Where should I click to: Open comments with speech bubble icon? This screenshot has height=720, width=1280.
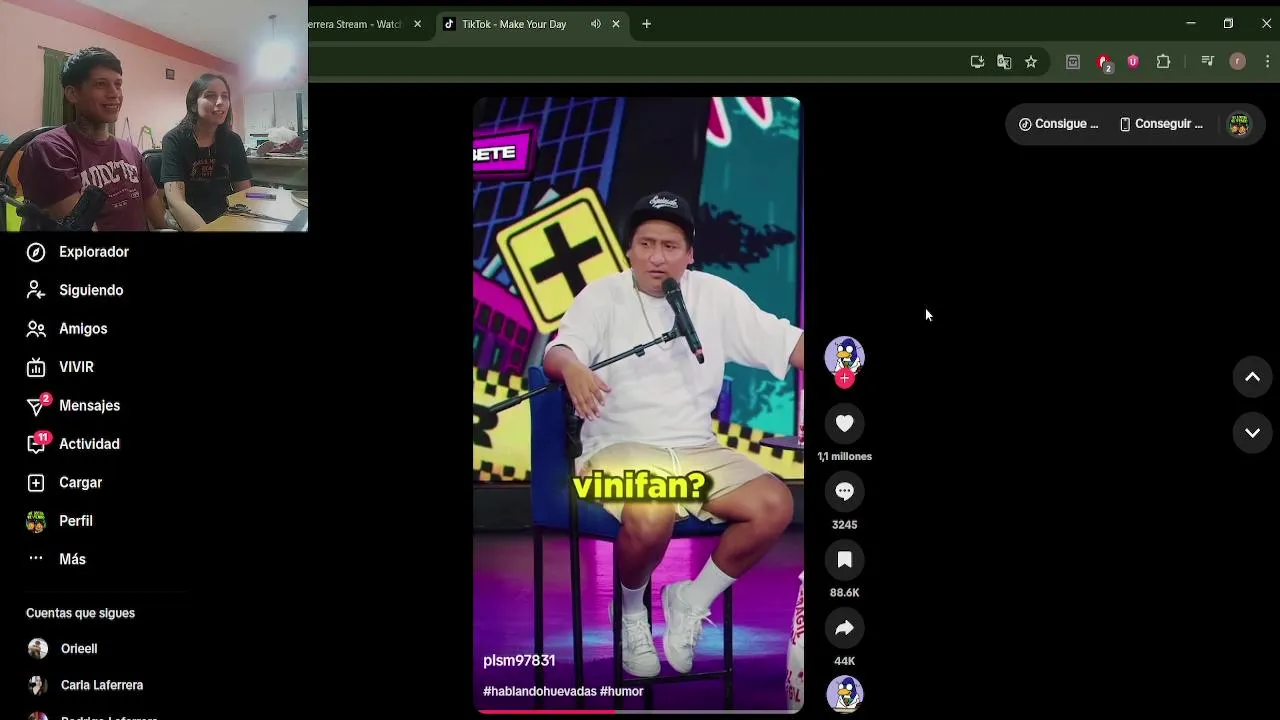pyautogui.click(x=844, y=491)
